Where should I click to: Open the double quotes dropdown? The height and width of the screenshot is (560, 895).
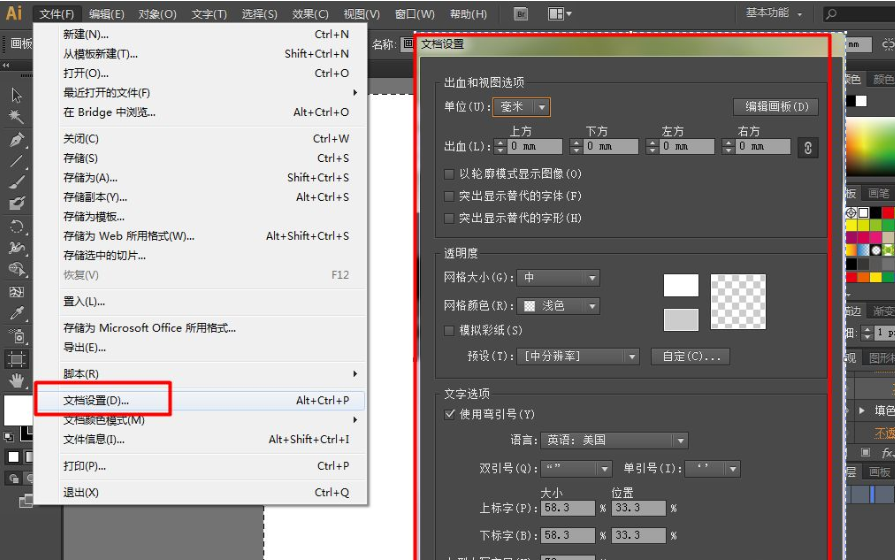click(576, 469)
